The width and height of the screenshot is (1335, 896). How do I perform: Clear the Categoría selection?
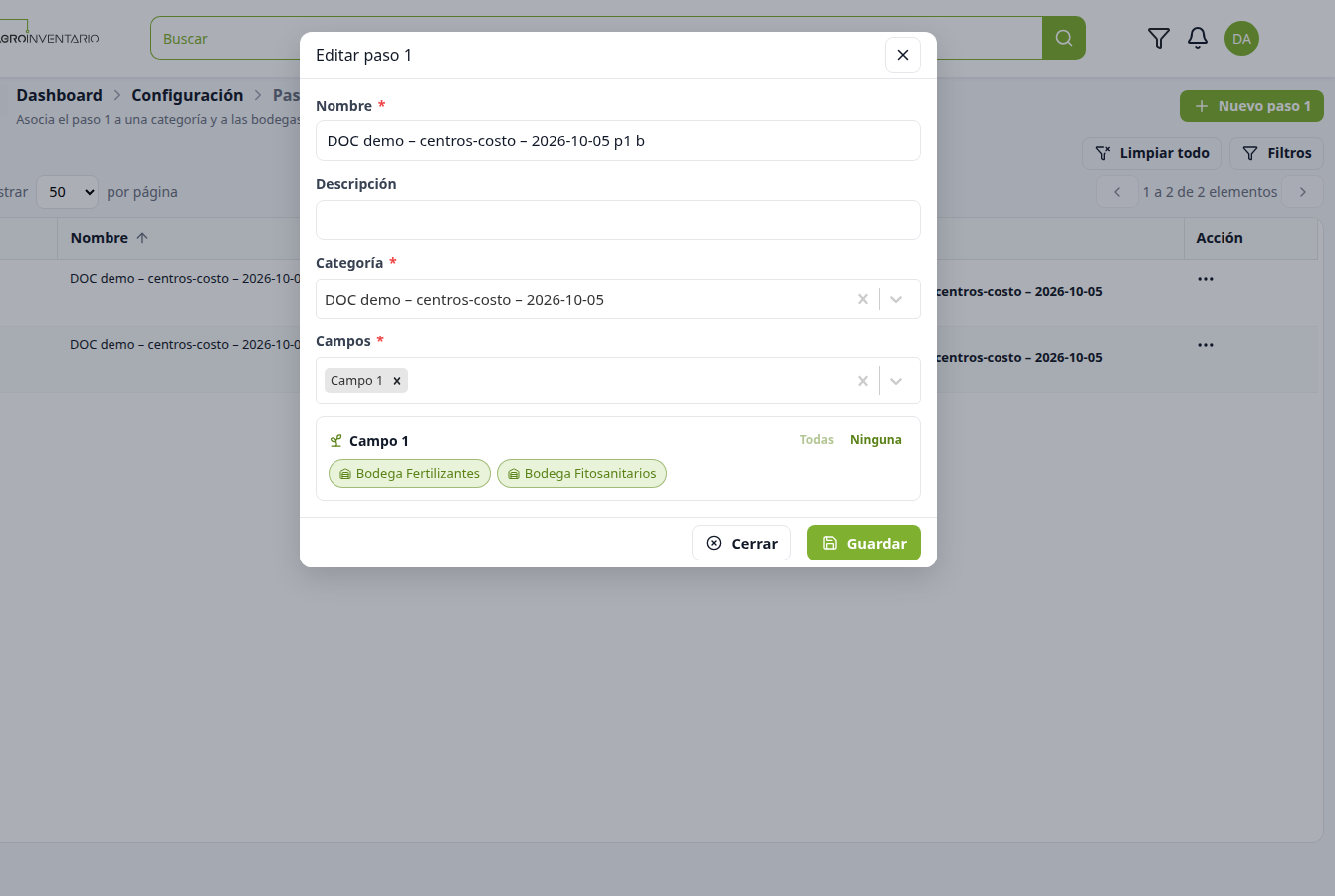[862, 299]
